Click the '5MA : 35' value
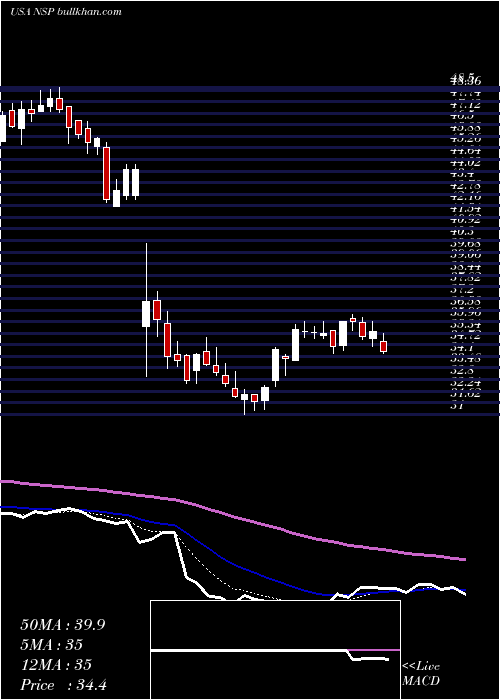The width and height of the screenshot is (500, 700). (51, 645)
